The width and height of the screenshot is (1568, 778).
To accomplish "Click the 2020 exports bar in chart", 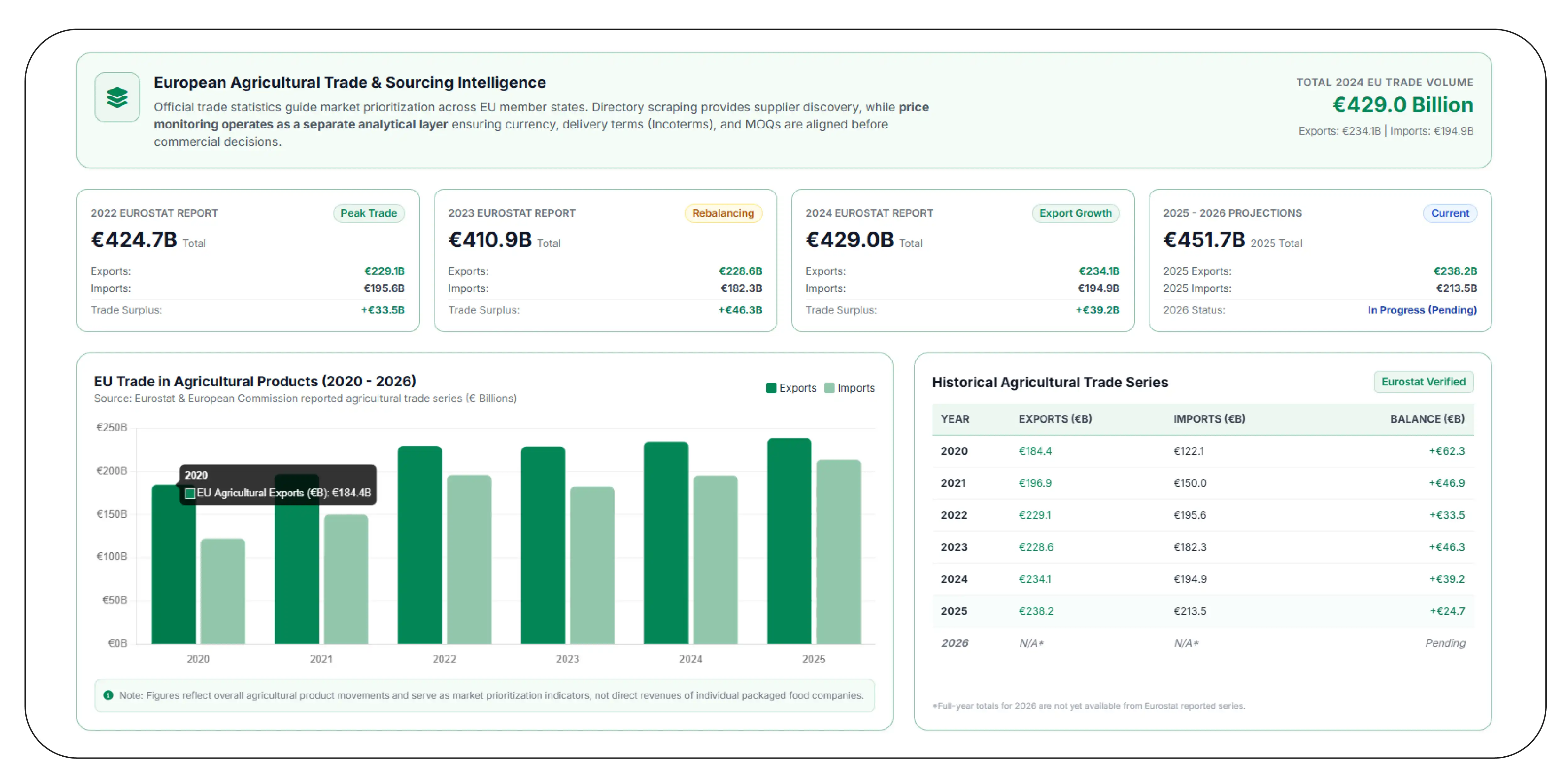I will click(174, 564).
